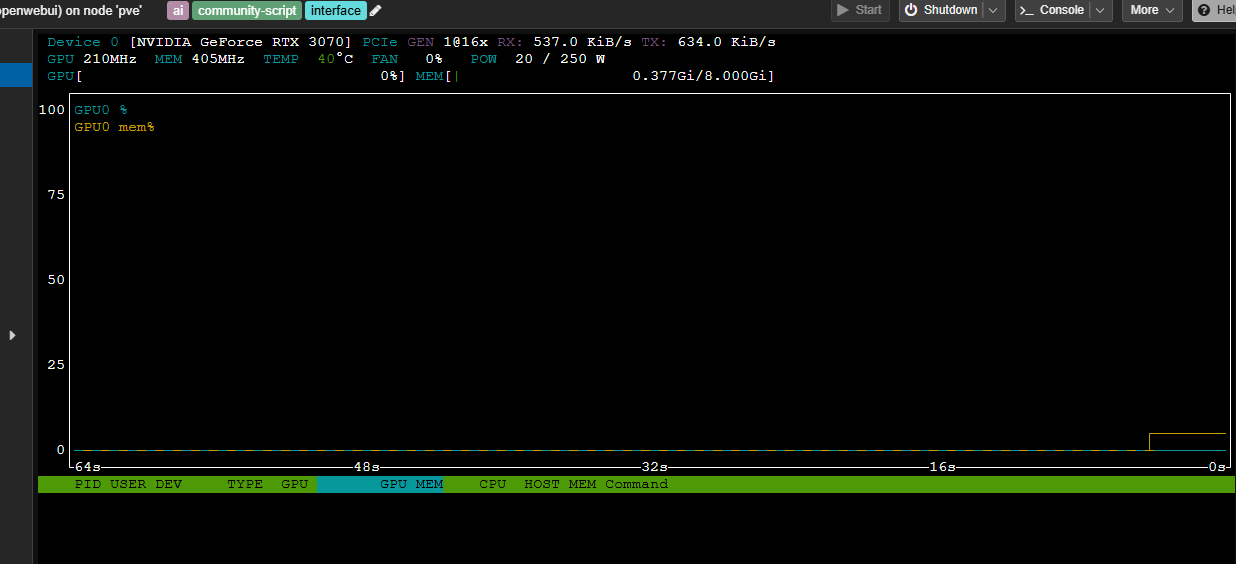Click the GPU0 mem% legend label
Screen dimensions: 1236x564
(x=114, y=127)
